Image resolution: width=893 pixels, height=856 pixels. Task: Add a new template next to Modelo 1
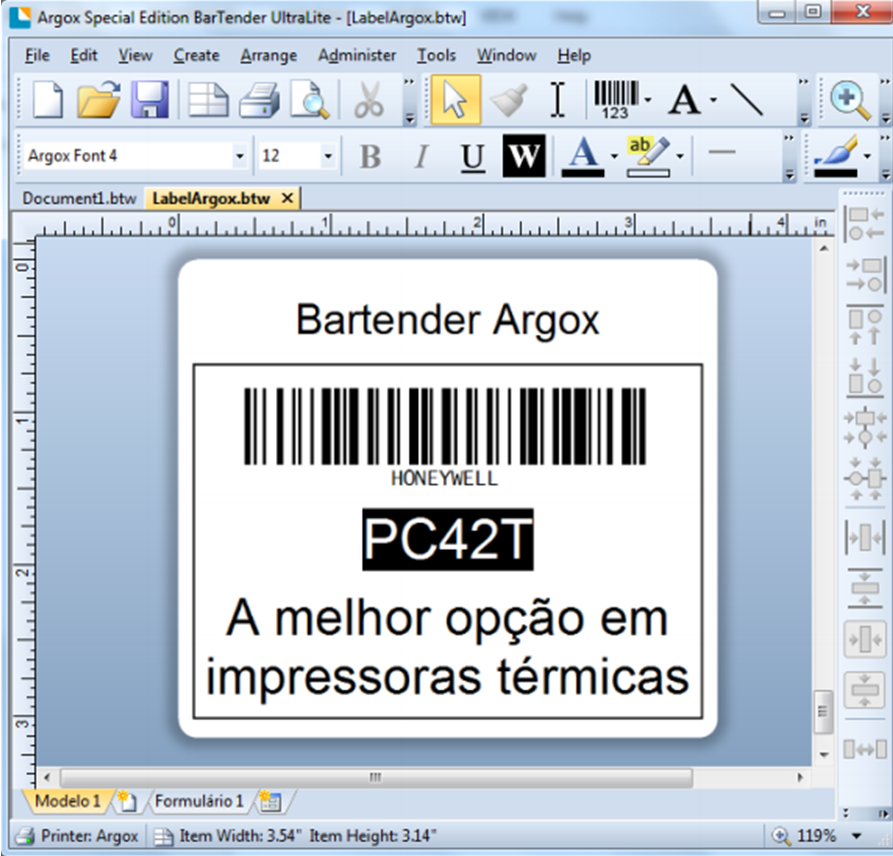[128, 801]
